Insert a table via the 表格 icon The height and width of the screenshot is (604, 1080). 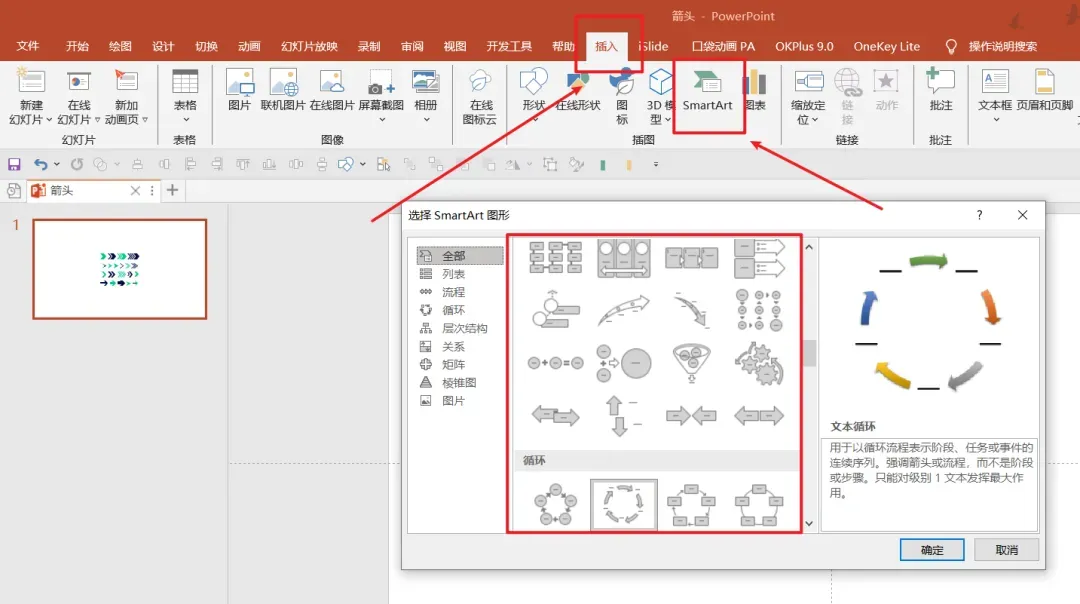(x=185, y=83)
